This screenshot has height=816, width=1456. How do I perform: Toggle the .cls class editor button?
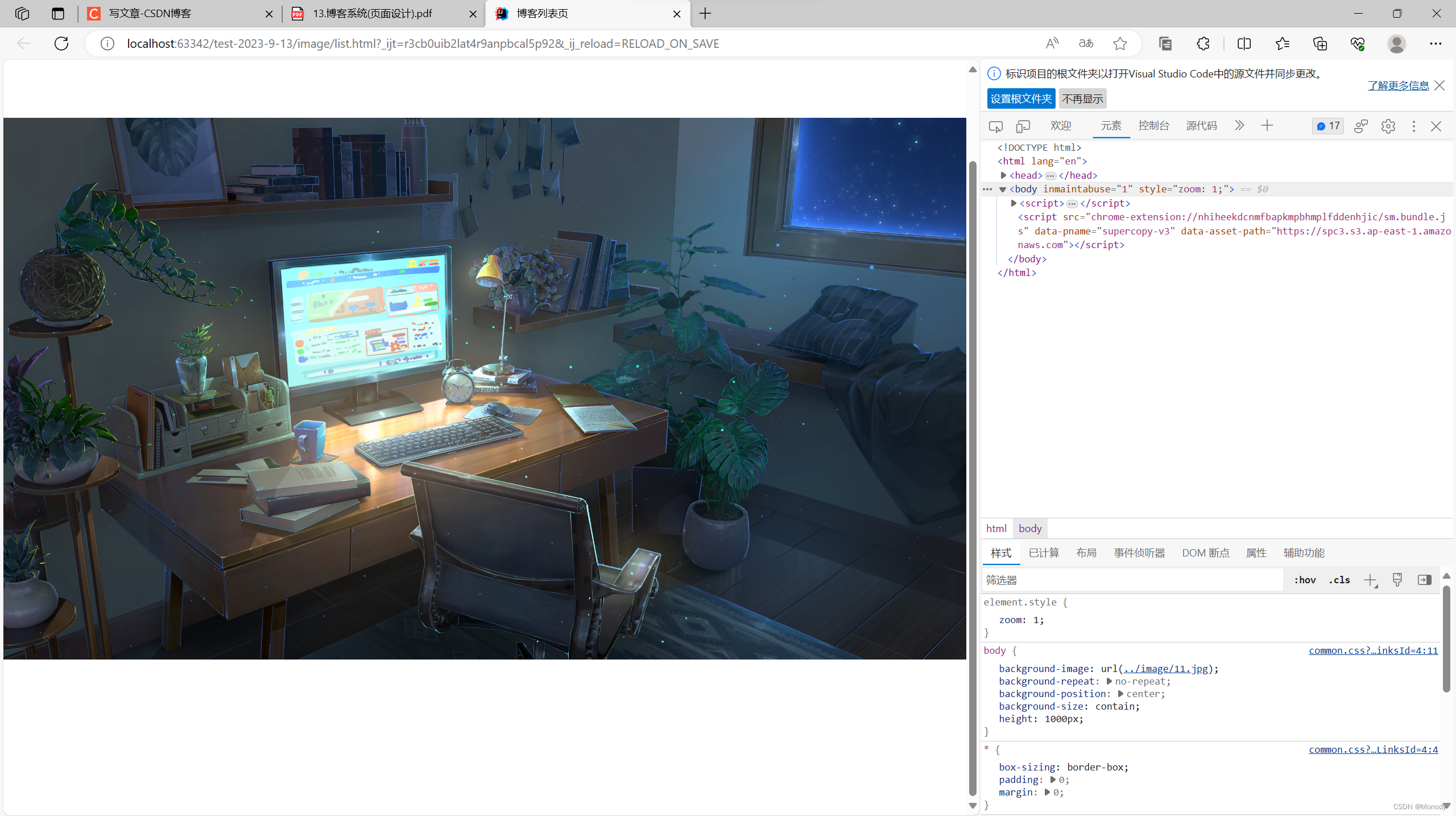1339,580
